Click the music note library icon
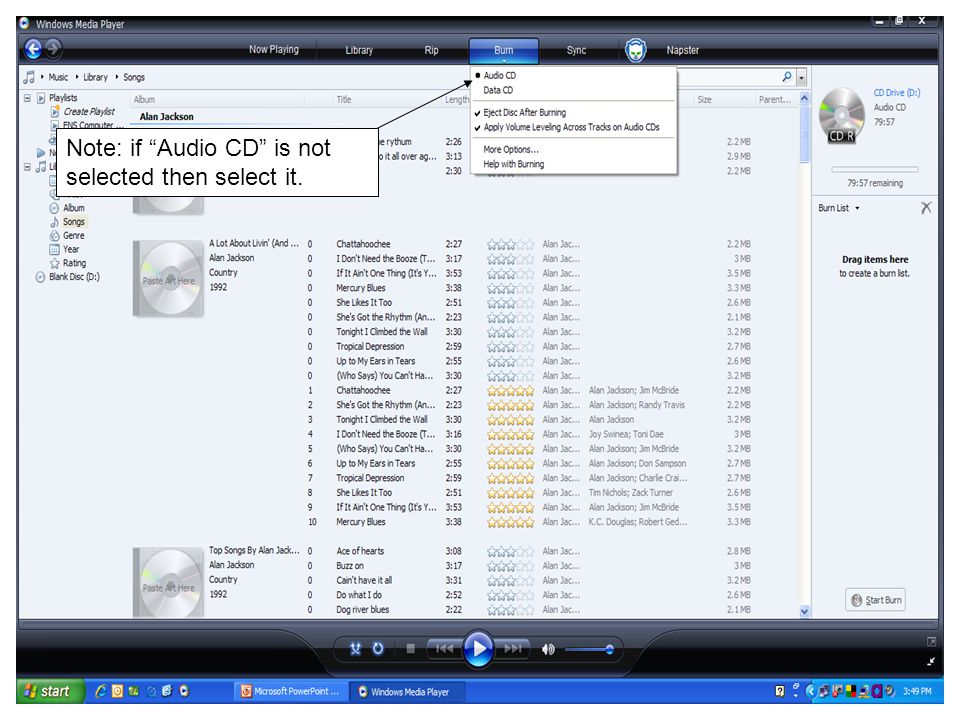The image size is (960, 720). coord(29,77)
